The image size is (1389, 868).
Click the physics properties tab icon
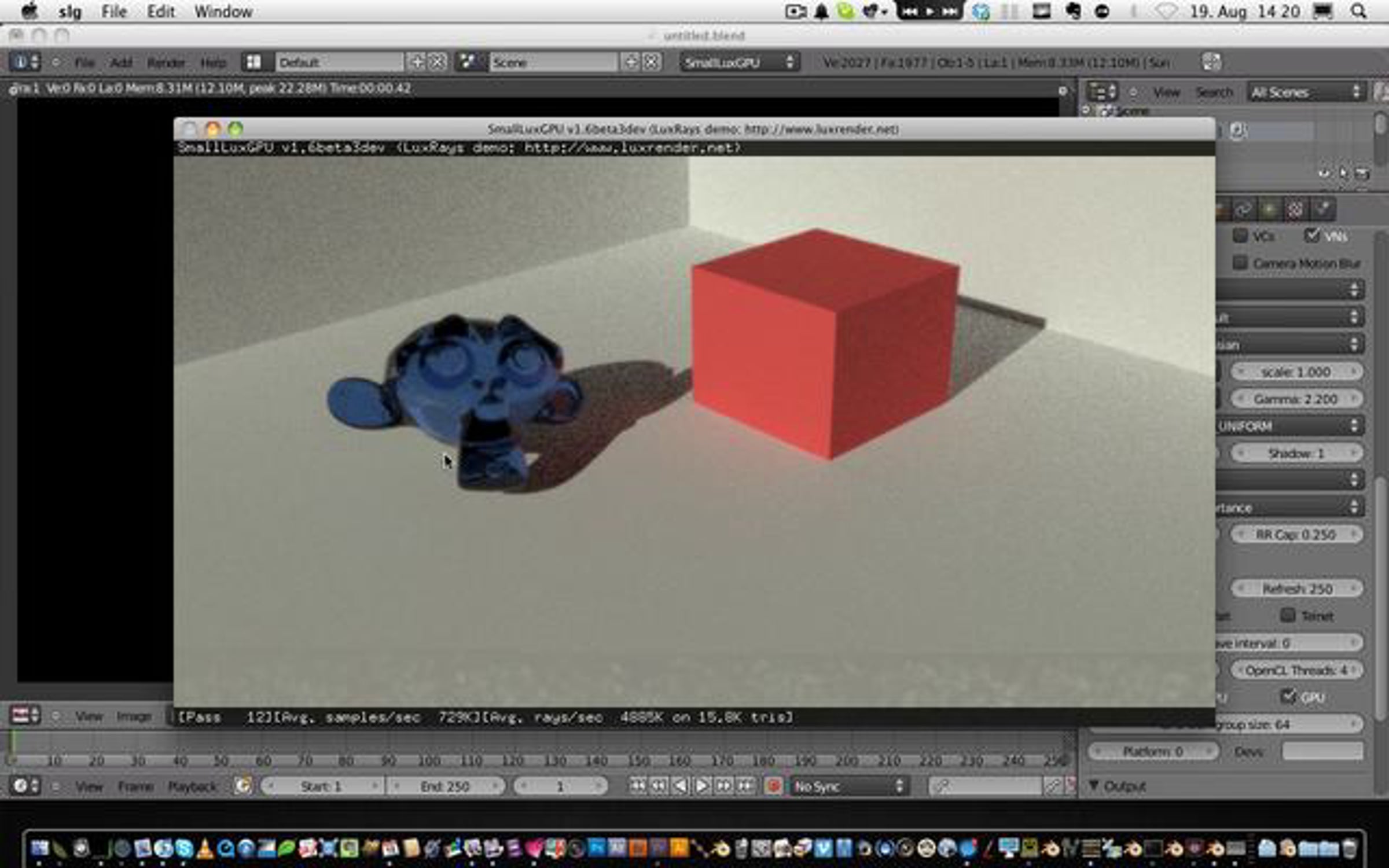point(1322,209)
